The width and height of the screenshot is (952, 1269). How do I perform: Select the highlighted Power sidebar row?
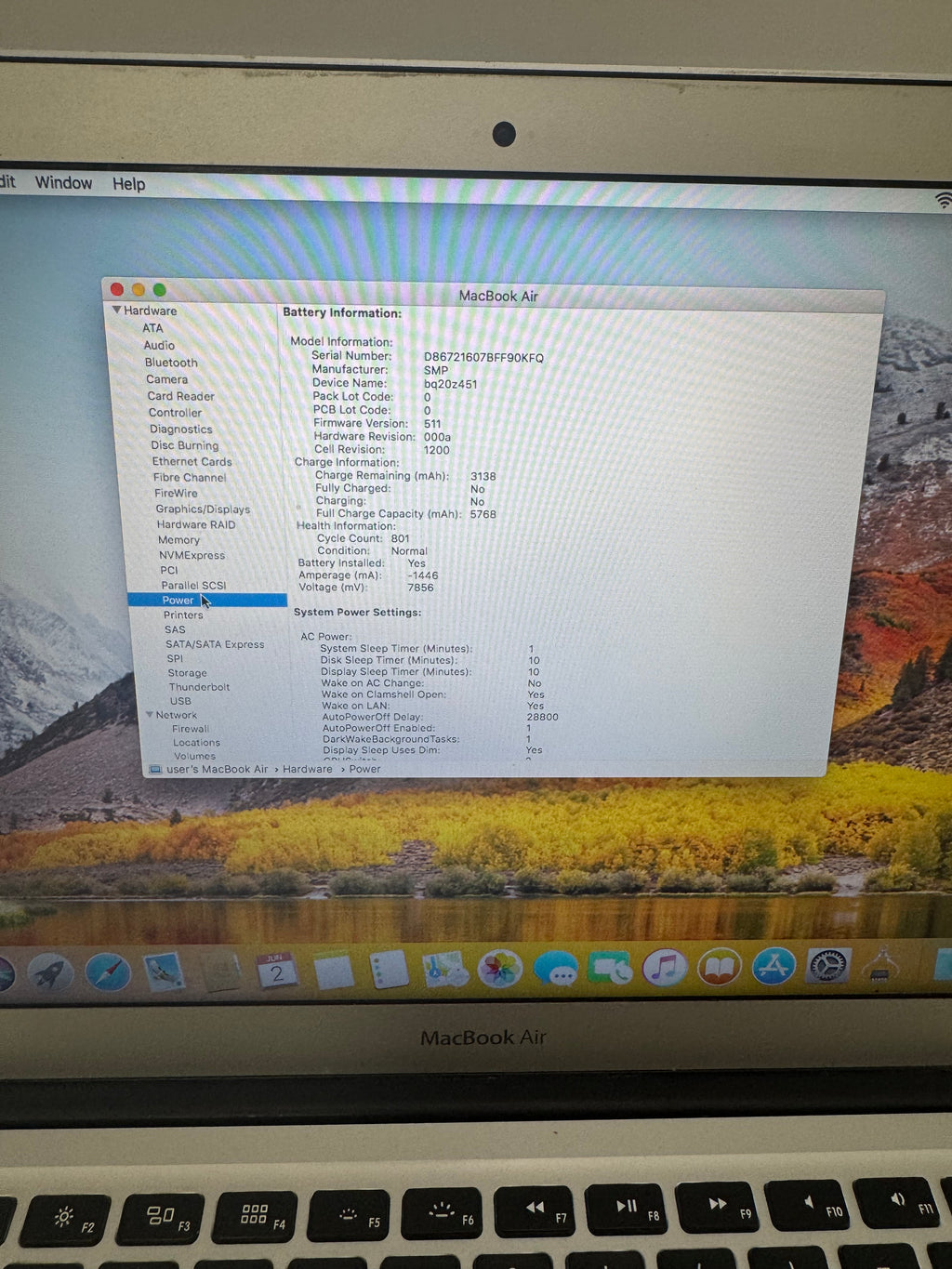click(x=207, y=601)
